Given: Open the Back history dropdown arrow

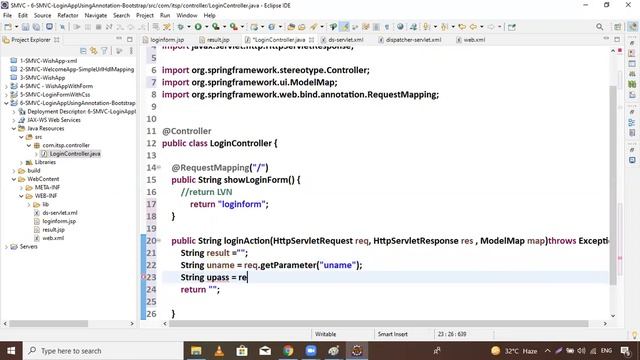Looking at the screenshot, I should coord(482,27).
